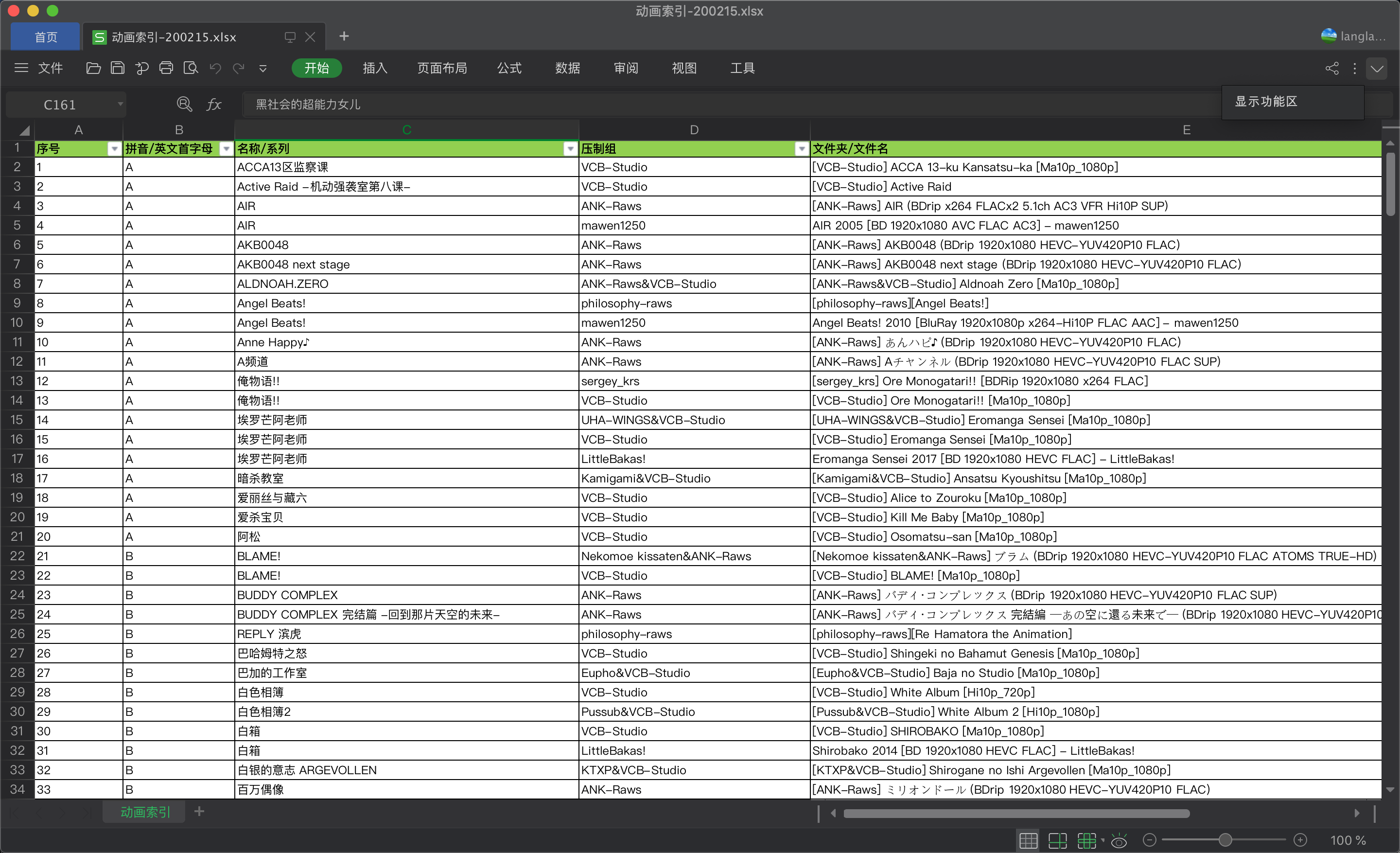The image size is (1400, 853).
Task: Select the 动画索引 sheet tab
Action: pos(145,812)
